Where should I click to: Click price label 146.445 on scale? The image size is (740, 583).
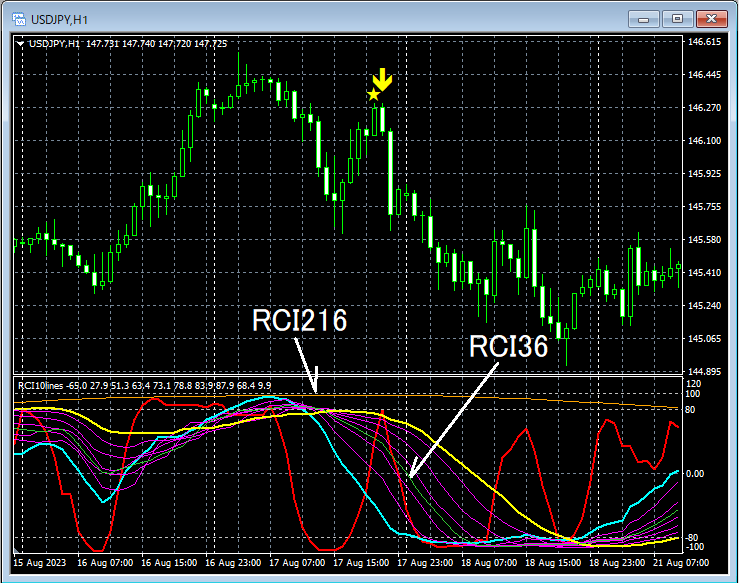pos(704,75)
